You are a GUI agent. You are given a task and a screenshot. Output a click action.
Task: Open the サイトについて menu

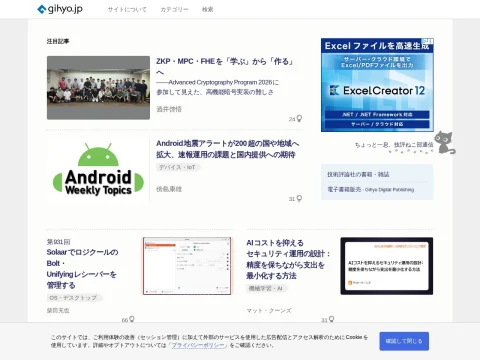[x=127, y=10]
